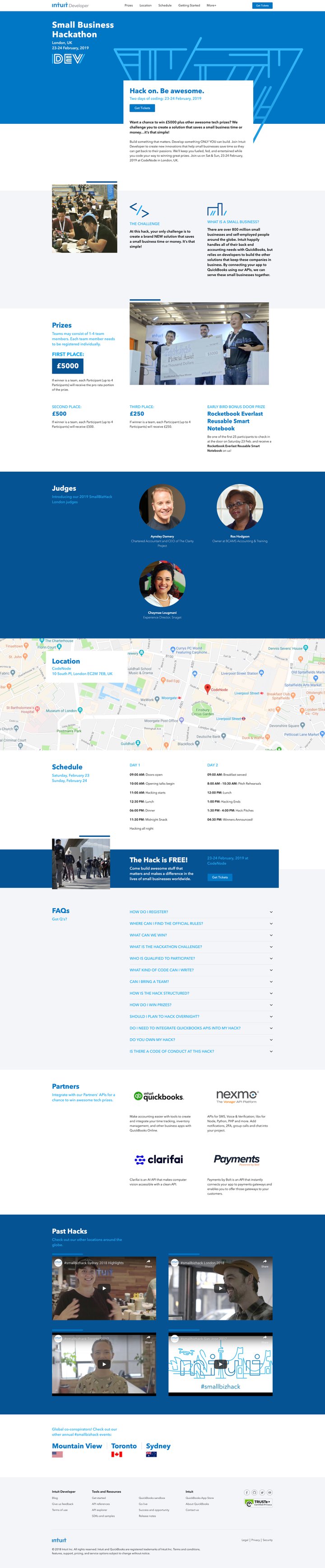Open the API explorer footer link
The width and height of the screenshot is (325, 1568).
[99, 1510]
